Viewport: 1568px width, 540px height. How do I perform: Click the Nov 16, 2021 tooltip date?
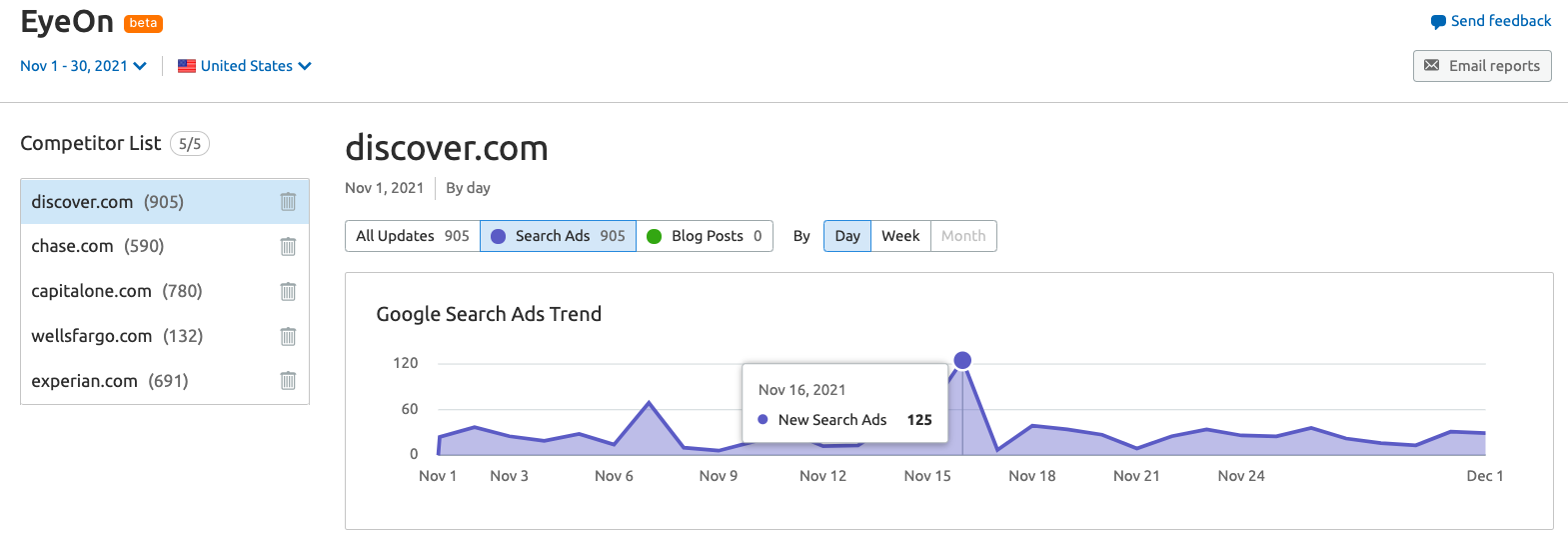tap(802, 390)
